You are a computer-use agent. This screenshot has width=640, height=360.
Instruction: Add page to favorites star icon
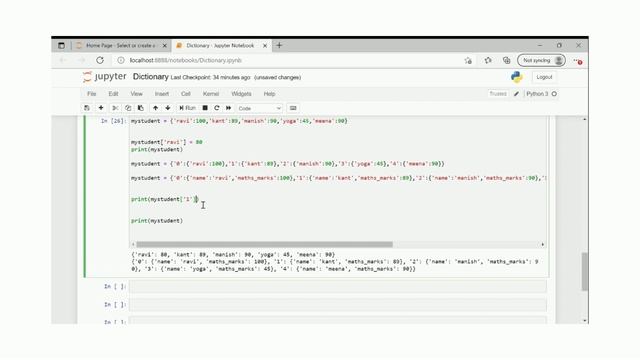pos(468,60)
